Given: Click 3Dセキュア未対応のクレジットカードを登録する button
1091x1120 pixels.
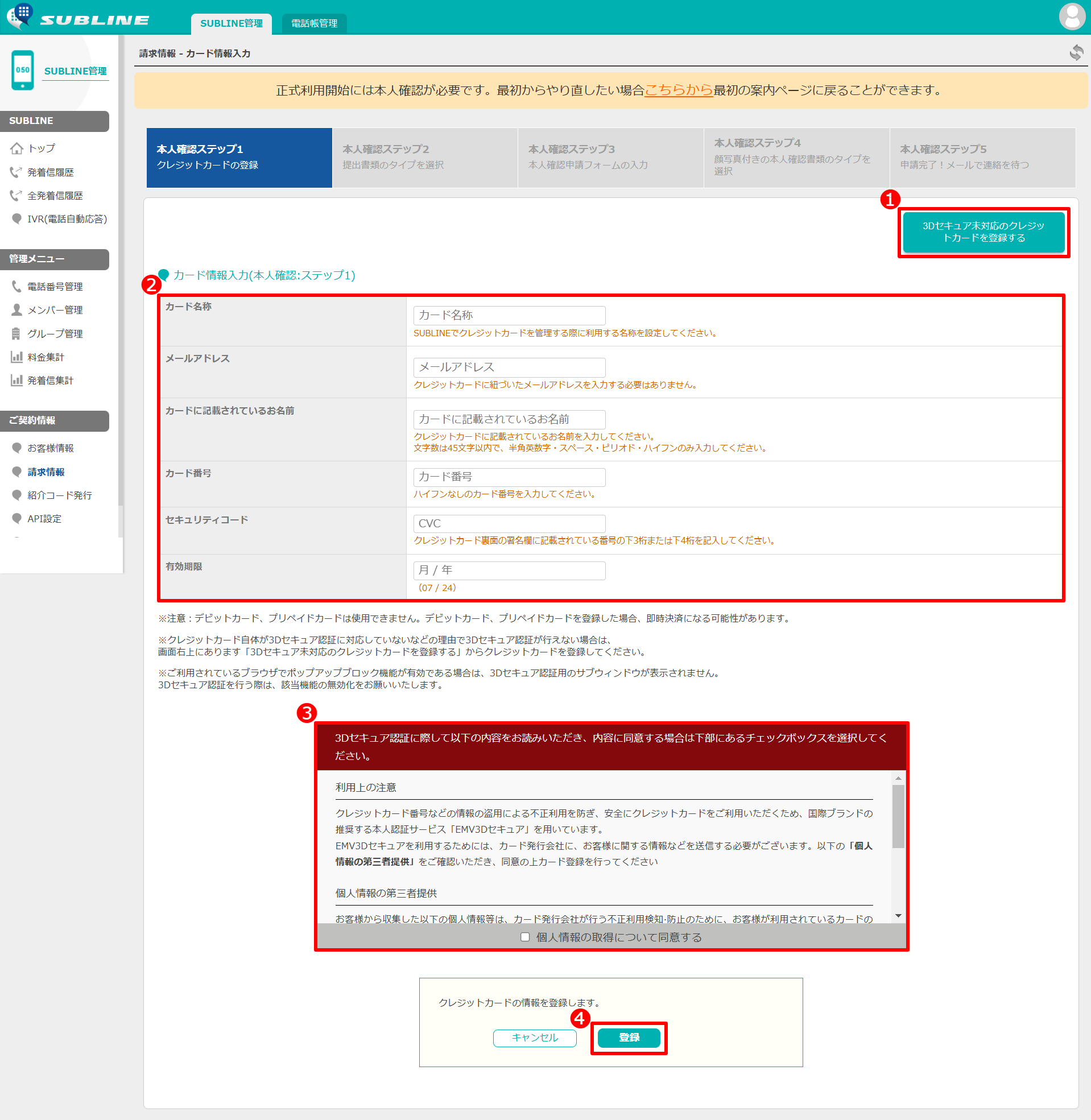Looking at the screenshot, I should click(983, 232).
